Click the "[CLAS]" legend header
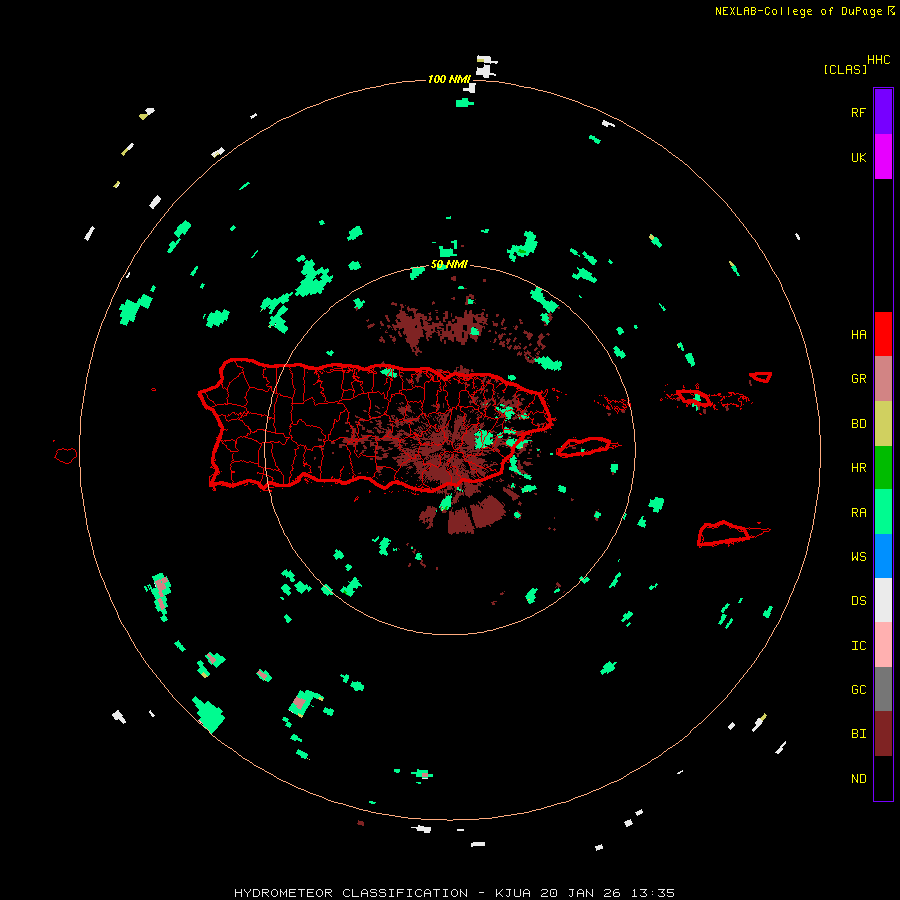This screenshot has height=900, width=900. tap(845, 69)
